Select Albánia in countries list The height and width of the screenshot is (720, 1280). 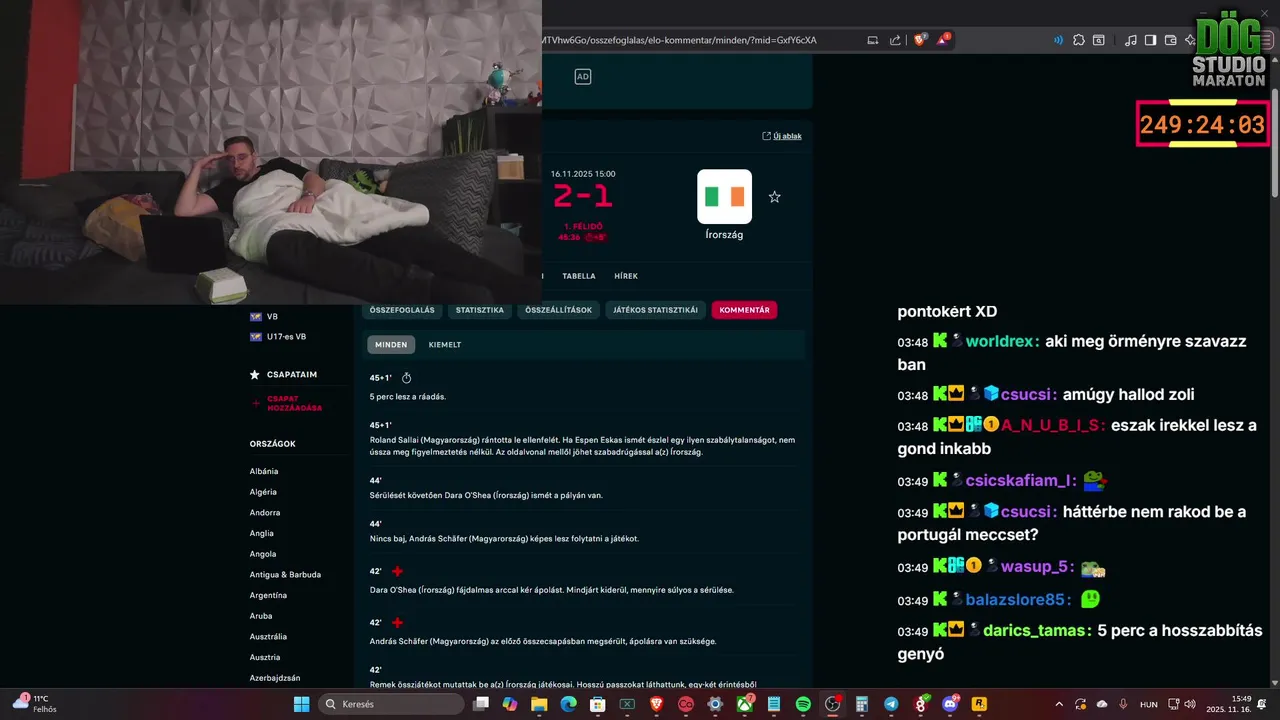point(264,471)
